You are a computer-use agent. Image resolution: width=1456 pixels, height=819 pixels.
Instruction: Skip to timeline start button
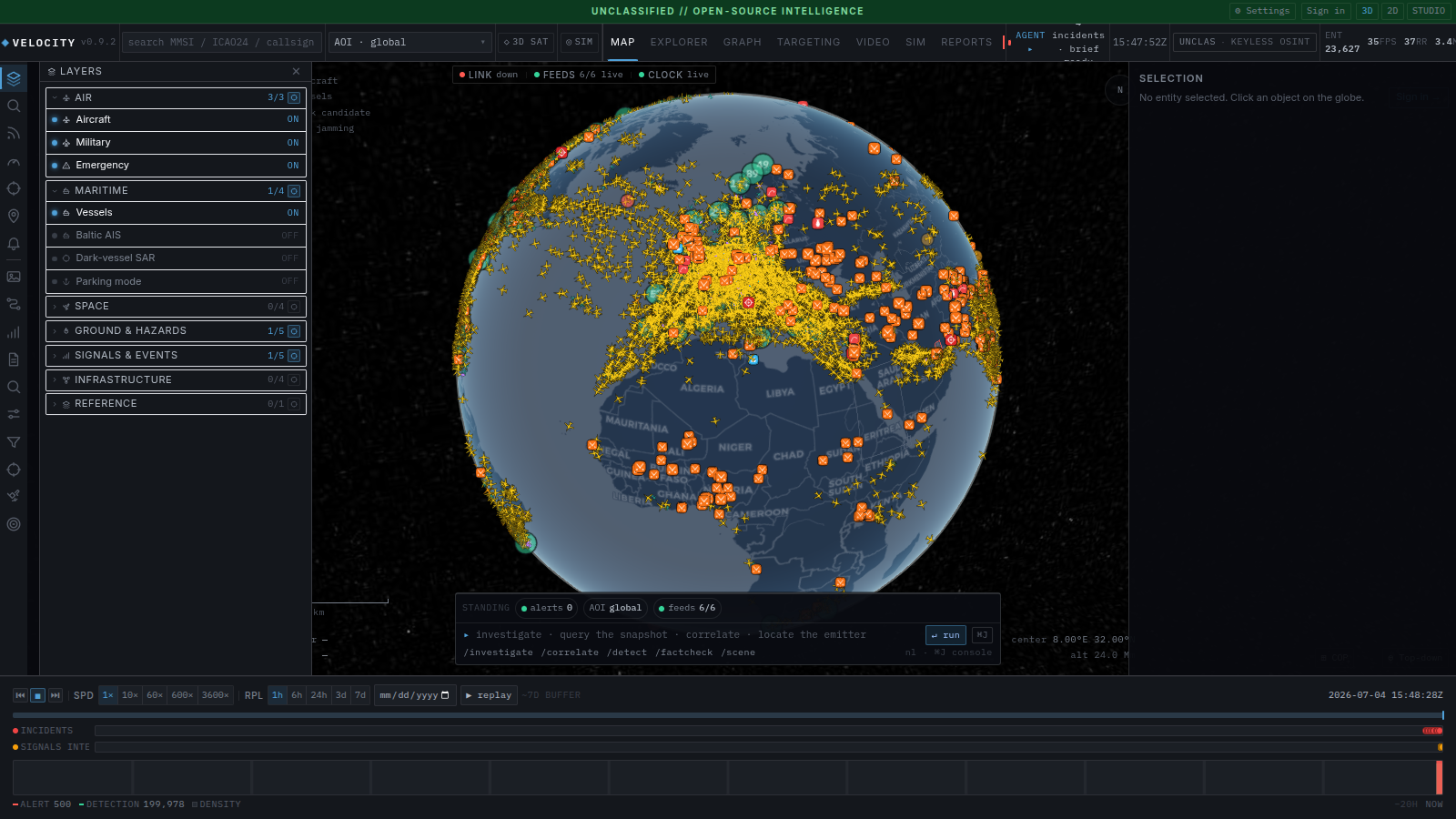(x=20, y=695)
